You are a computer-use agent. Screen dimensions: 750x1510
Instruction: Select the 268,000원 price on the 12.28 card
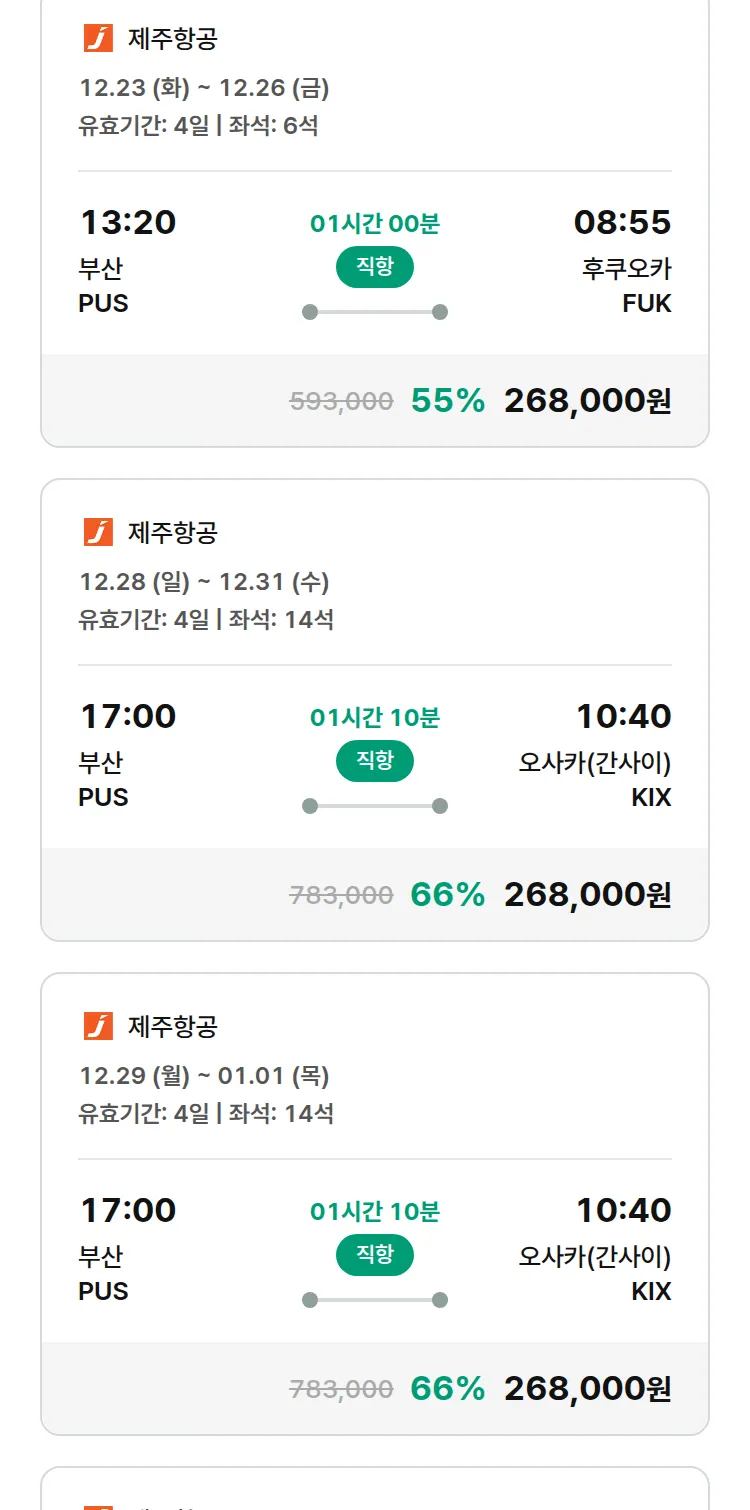(x=587, y=895)
